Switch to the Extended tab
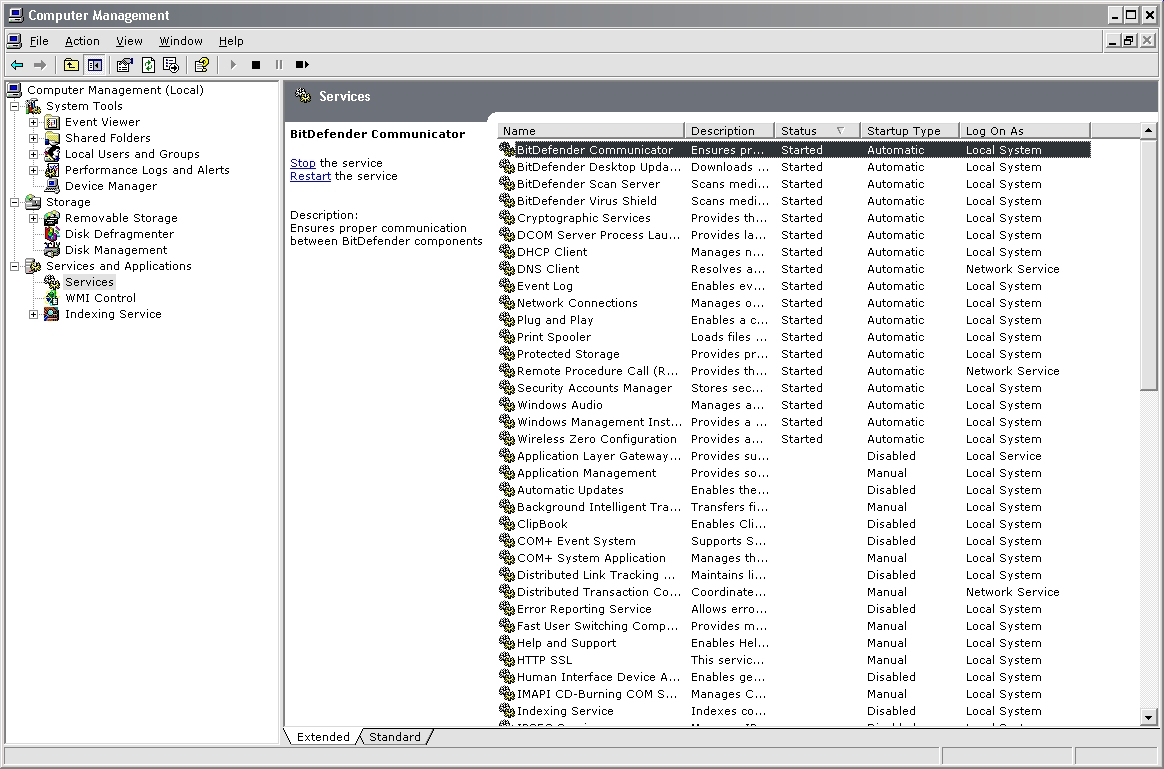 tap(323, 737)
